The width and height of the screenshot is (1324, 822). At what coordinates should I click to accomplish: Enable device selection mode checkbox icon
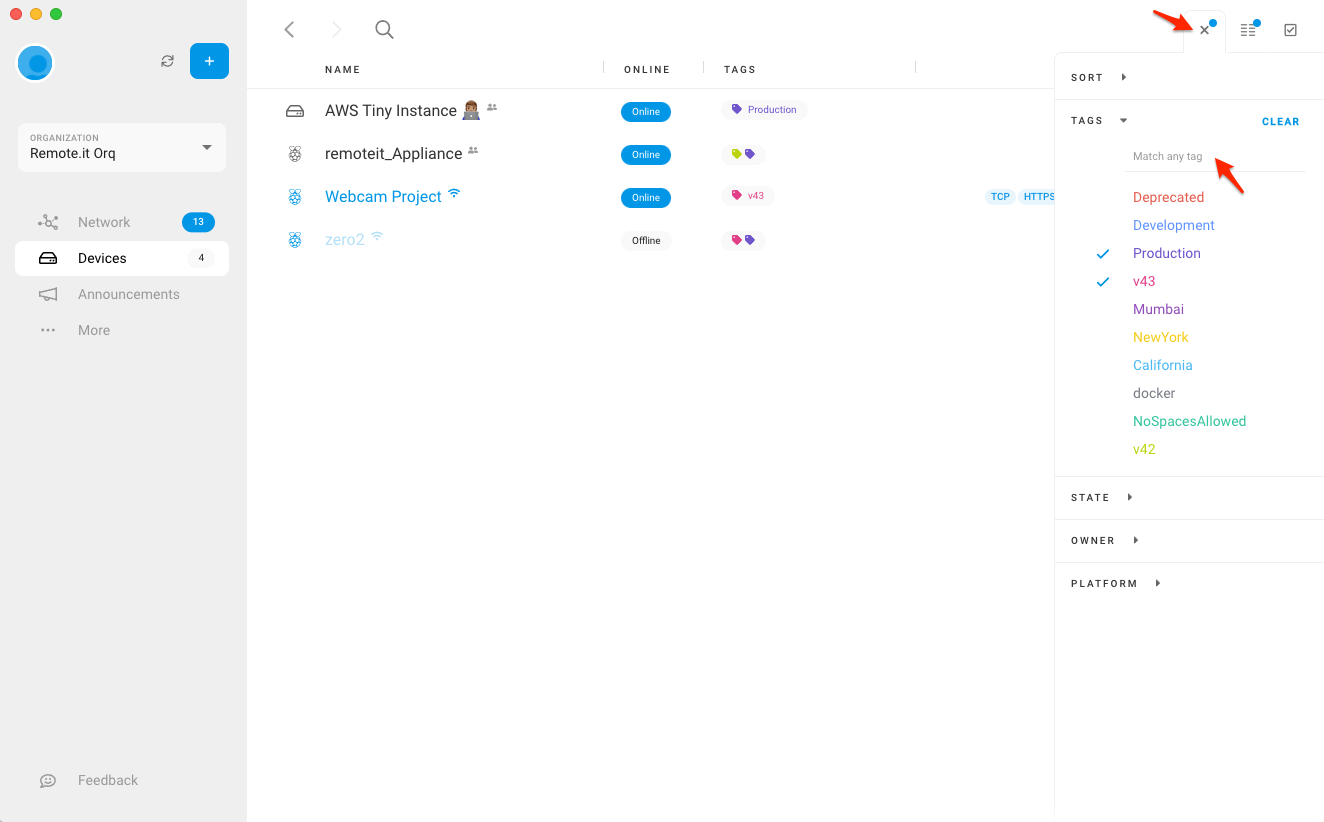coord(1291,30)
